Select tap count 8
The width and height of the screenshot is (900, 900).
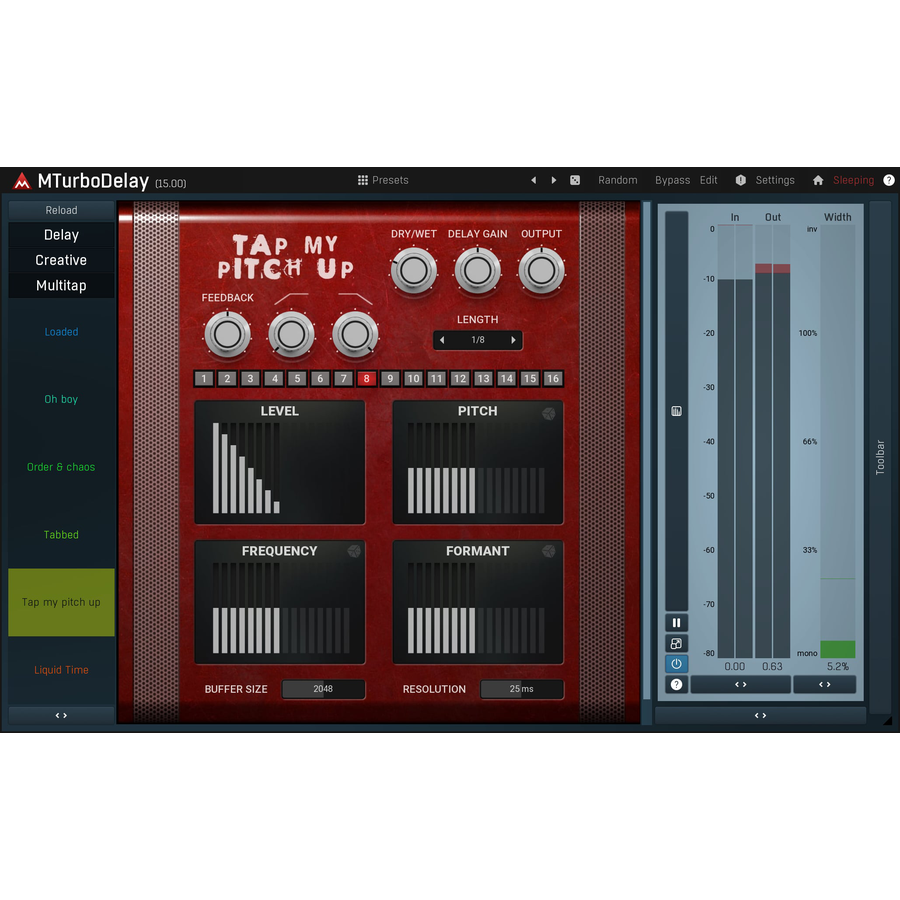tap(367, 379)
